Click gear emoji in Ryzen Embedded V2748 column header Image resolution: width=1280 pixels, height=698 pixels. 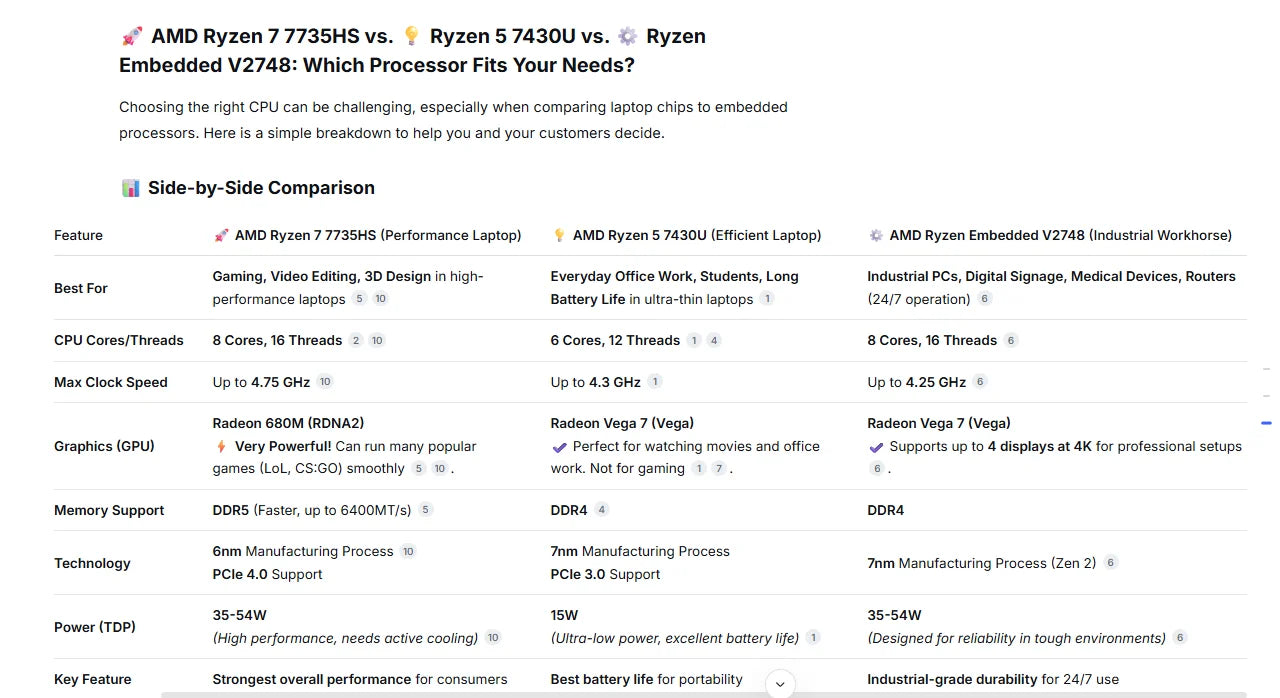tap(876, 235)
